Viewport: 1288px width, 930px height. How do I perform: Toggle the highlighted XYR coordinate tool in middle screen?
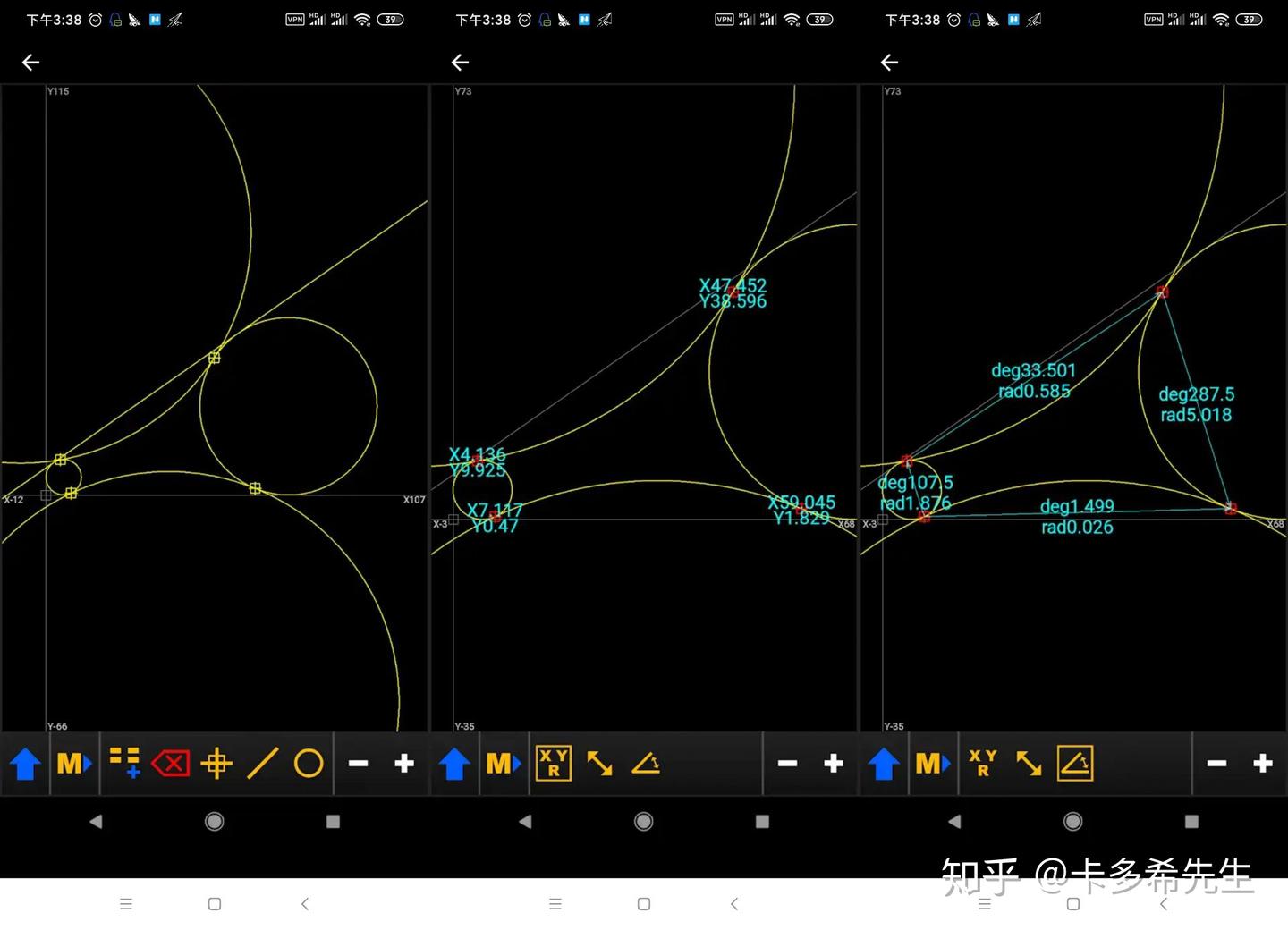click(x=554, y=764)
